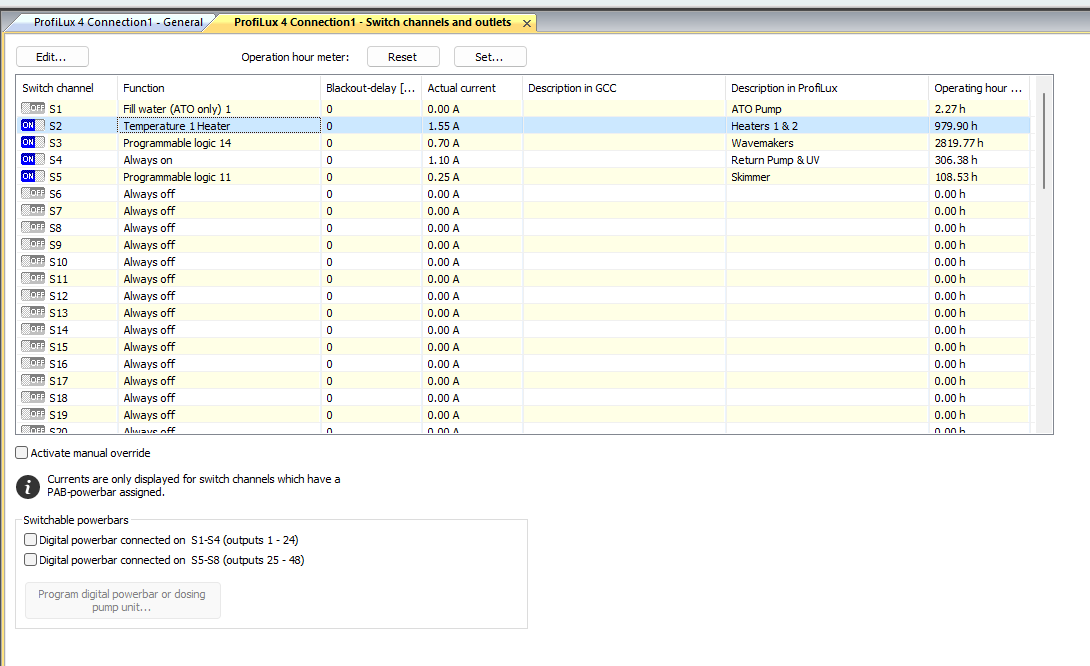The image size is (1090, 666).
Task: Sort by the Function column header
Action: [x=218, y=88]
